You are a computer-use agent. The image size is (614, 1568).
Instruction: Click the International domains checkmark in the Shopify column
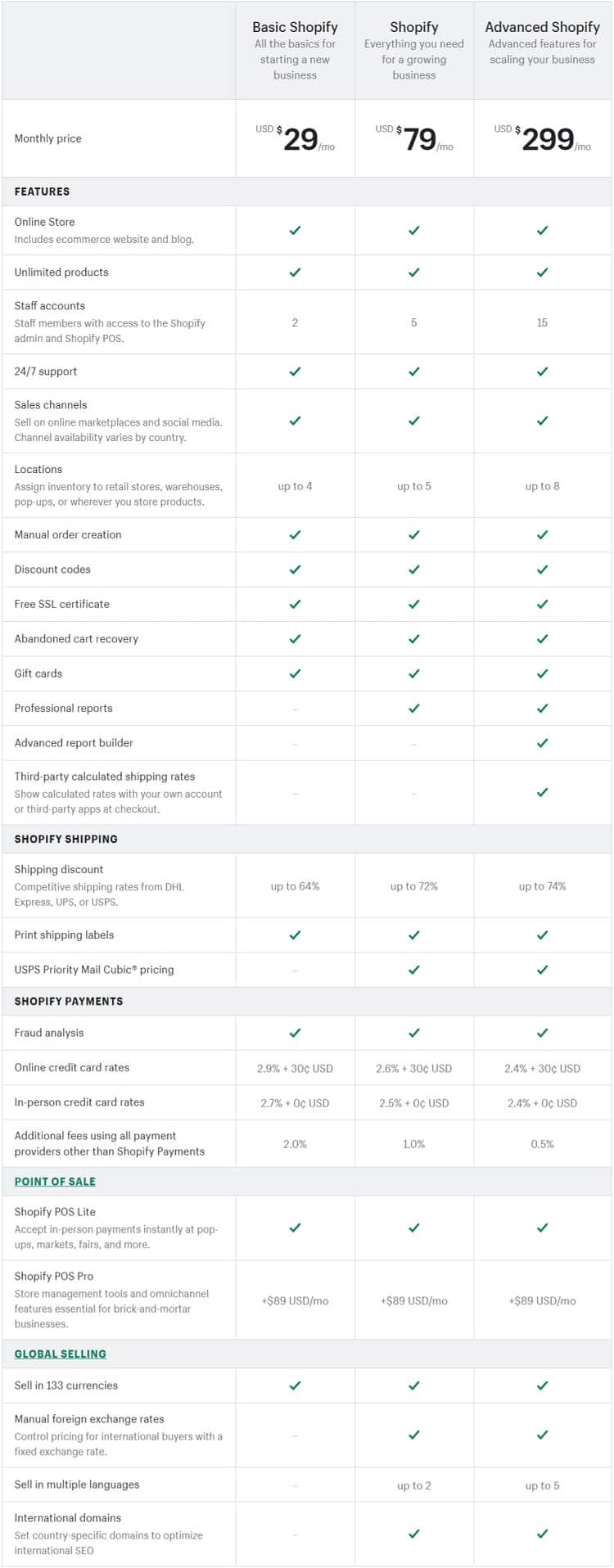point(414,1534)
